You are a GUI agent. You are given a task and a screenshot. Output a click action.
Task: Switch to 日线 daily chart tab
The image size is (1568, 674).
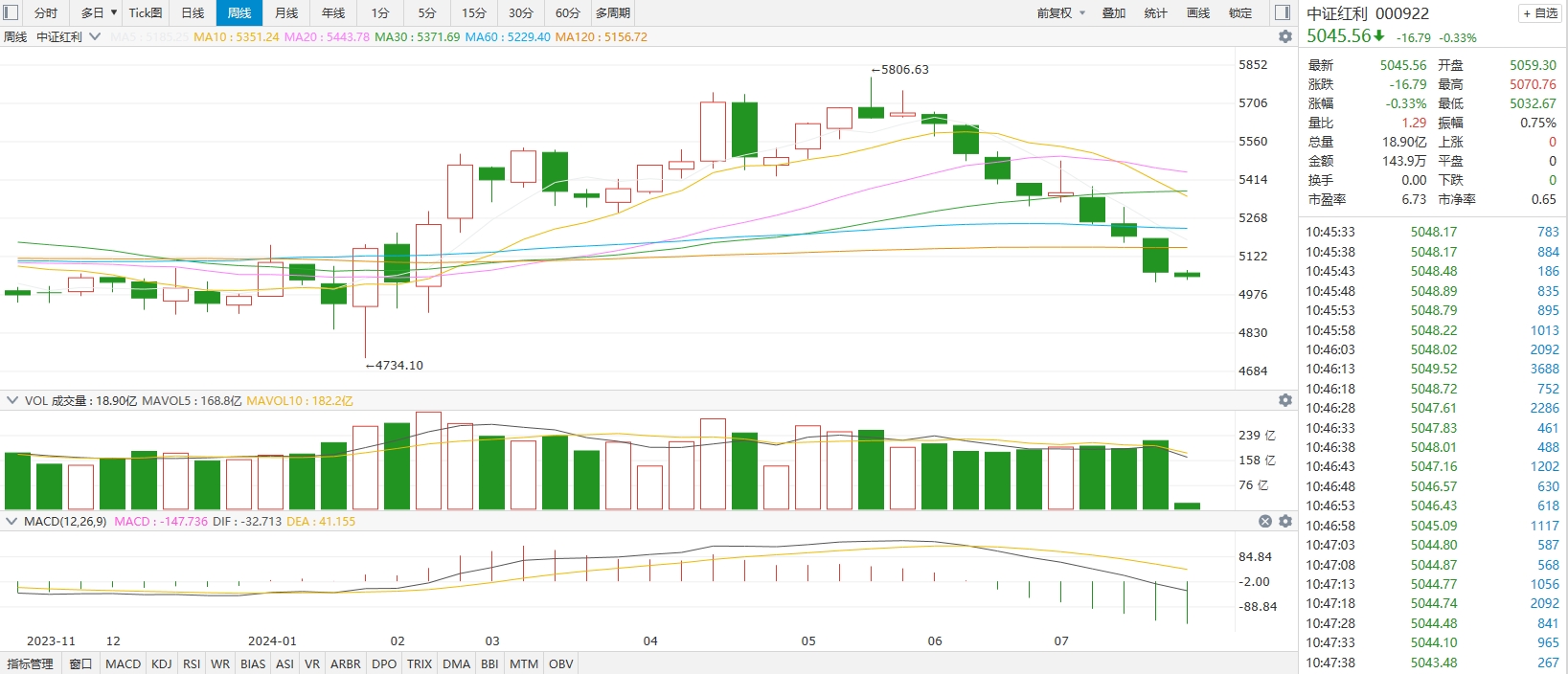pyautogui.click(x=193, y=13)
